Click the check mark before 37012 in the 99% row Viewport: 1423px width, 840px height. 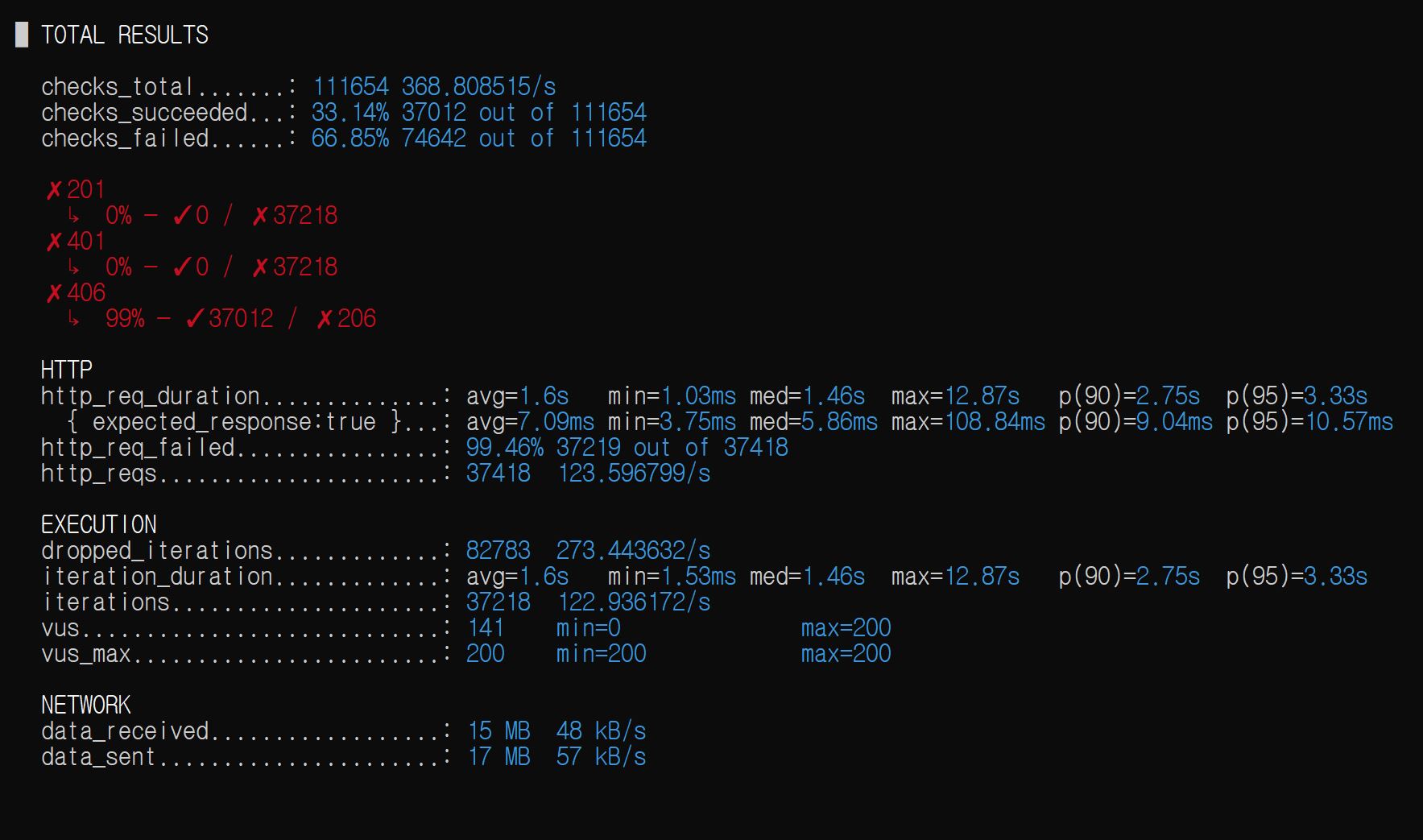pos(195,319)
